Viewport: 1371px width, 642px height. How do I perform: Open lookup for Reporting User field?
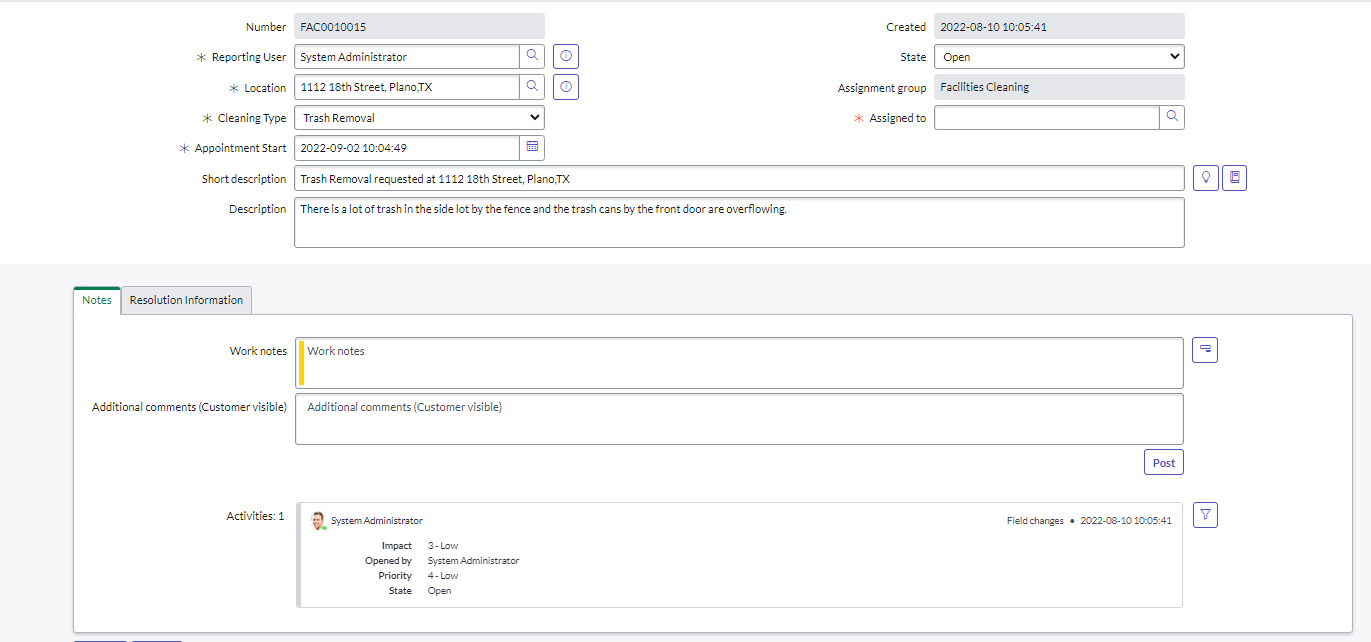(x=532, y=56)
